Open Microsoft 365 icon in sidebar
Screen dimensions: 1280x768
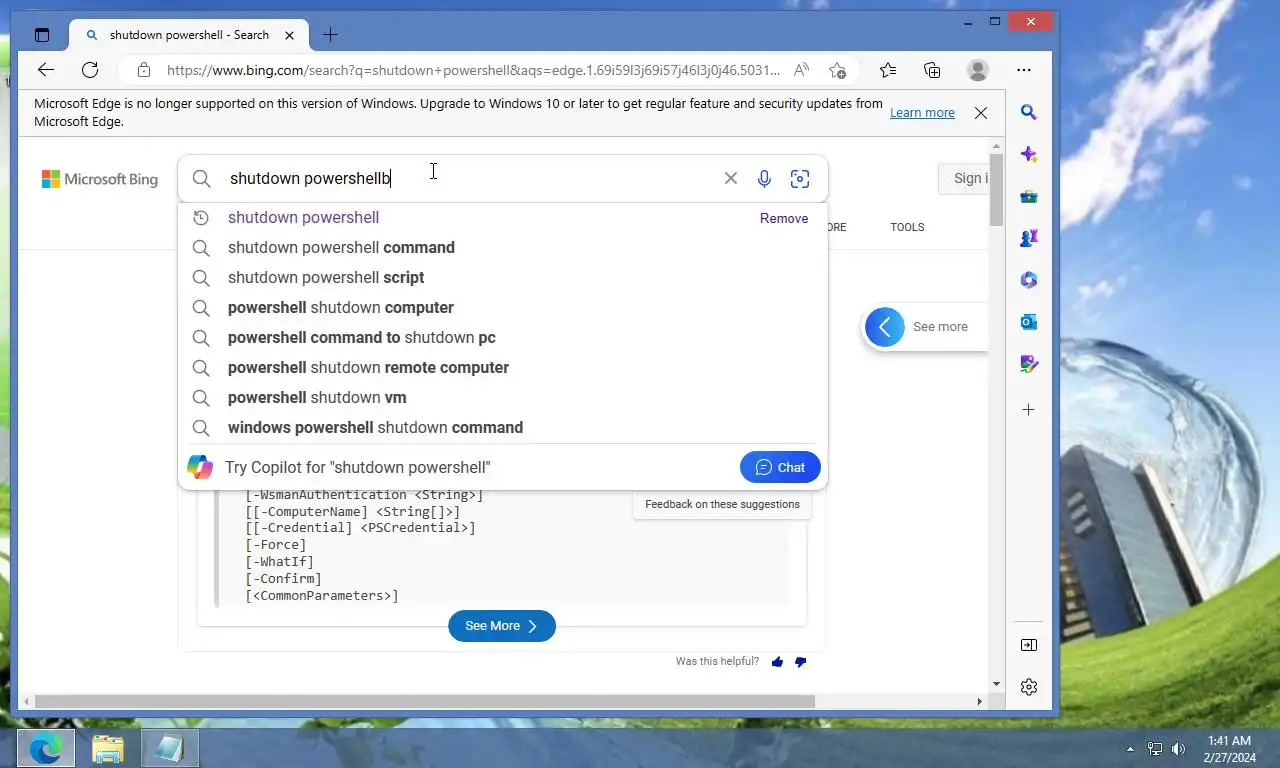click(x=1029, y=280)
